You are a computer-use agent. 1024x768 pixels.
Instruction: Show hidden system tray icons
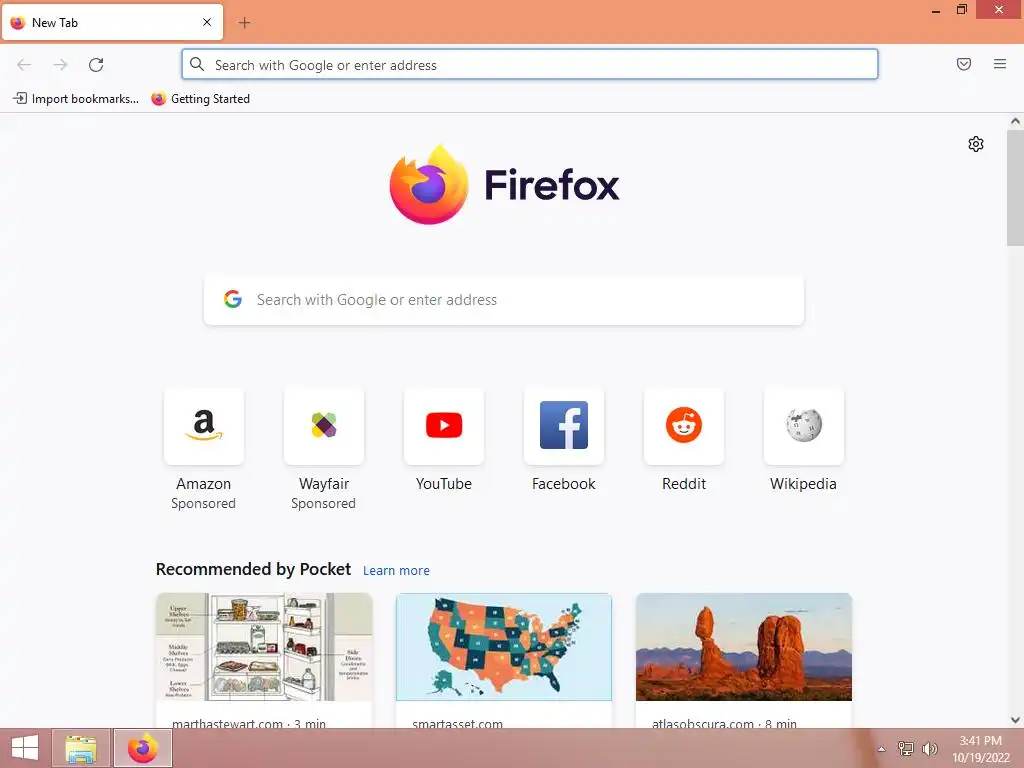pos(881,749)
